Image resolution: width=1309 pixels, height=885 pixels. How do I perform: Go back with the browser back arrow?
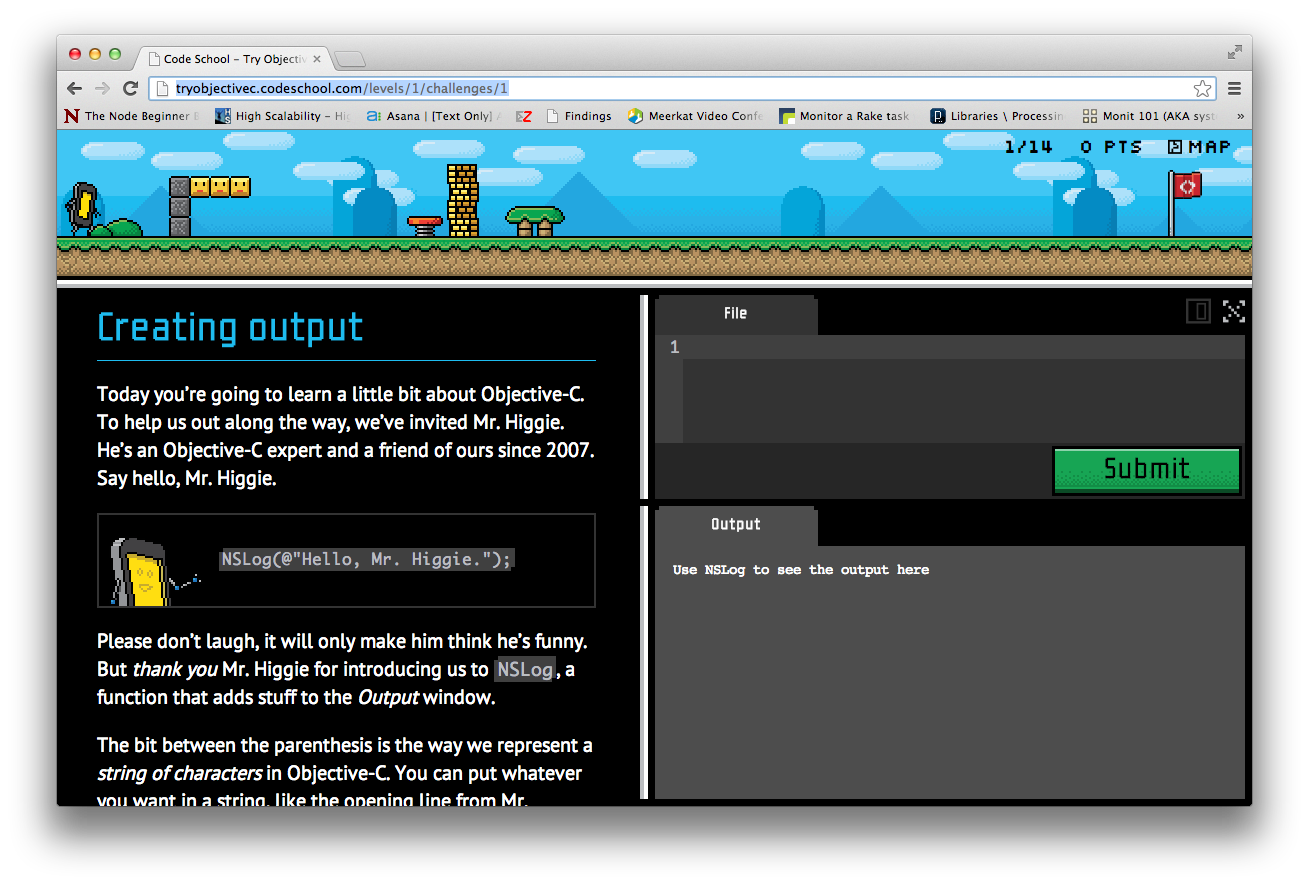(75, 88)
